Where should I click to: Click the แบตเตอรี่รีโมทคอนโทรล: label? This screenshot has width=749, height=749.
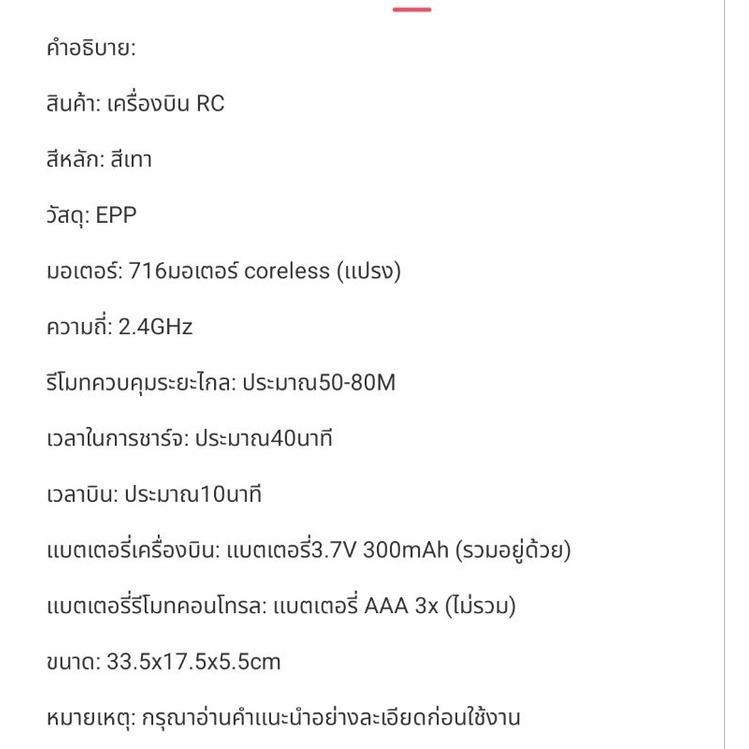click(157, 606)
